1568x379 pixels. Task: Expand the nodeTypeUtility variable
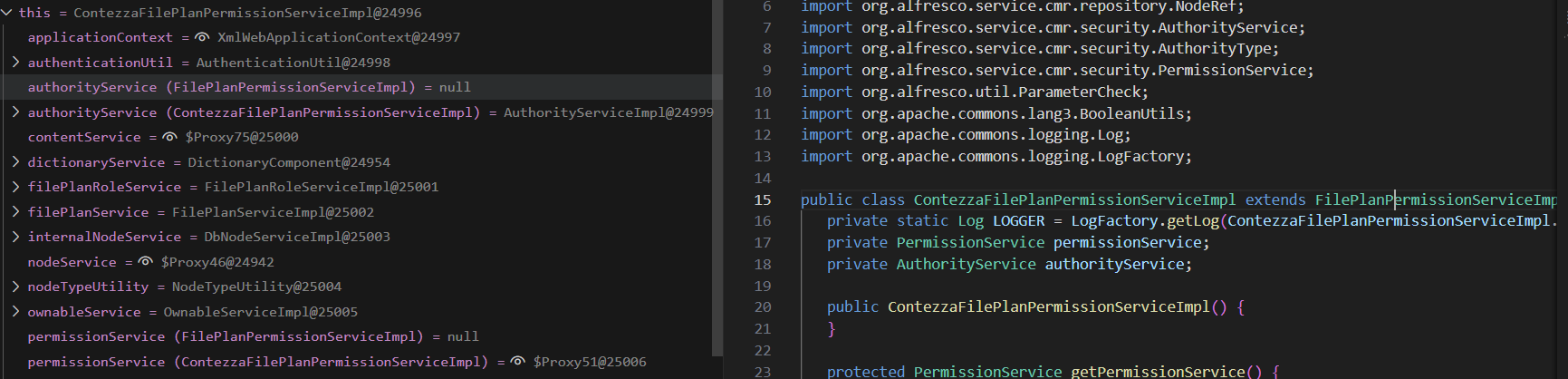[15, 287]
